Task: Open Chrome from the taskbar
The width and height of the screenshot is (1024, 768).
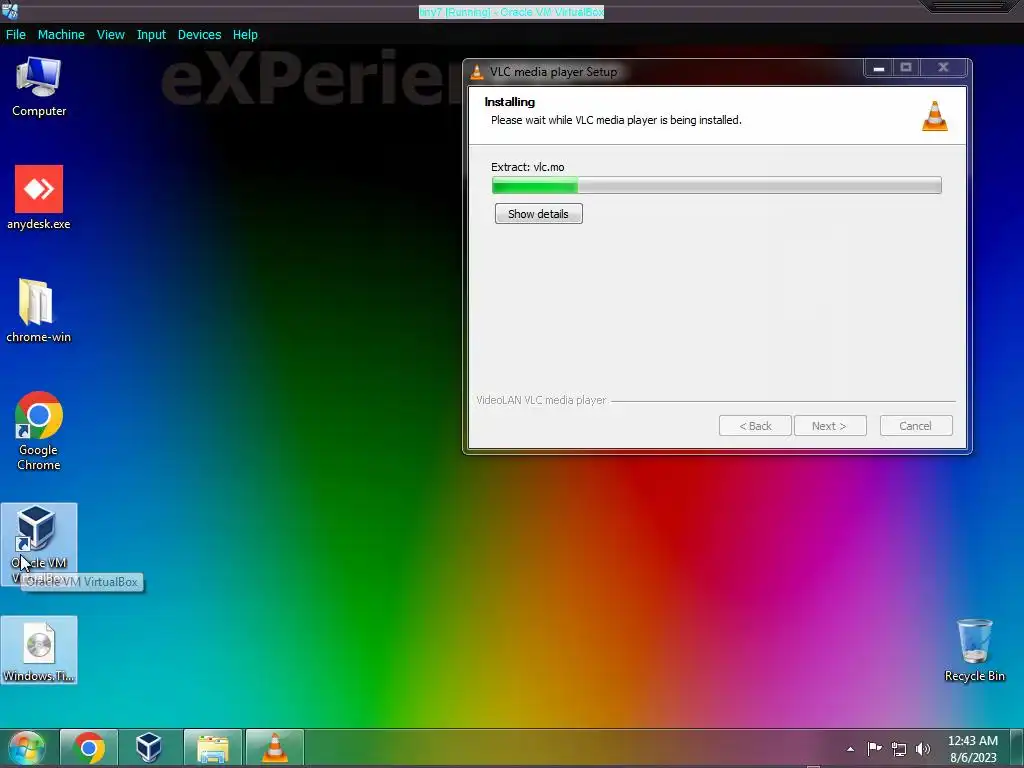Action: pyautogui.click(x=89, y=748)
